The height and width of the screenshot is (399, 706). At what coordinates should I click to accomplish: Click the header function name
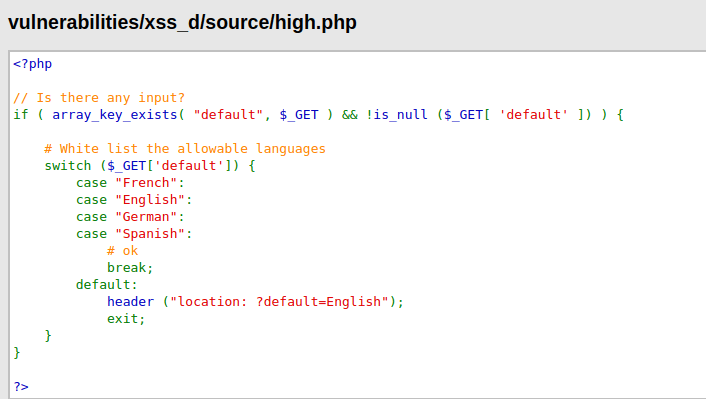(130, 302)
